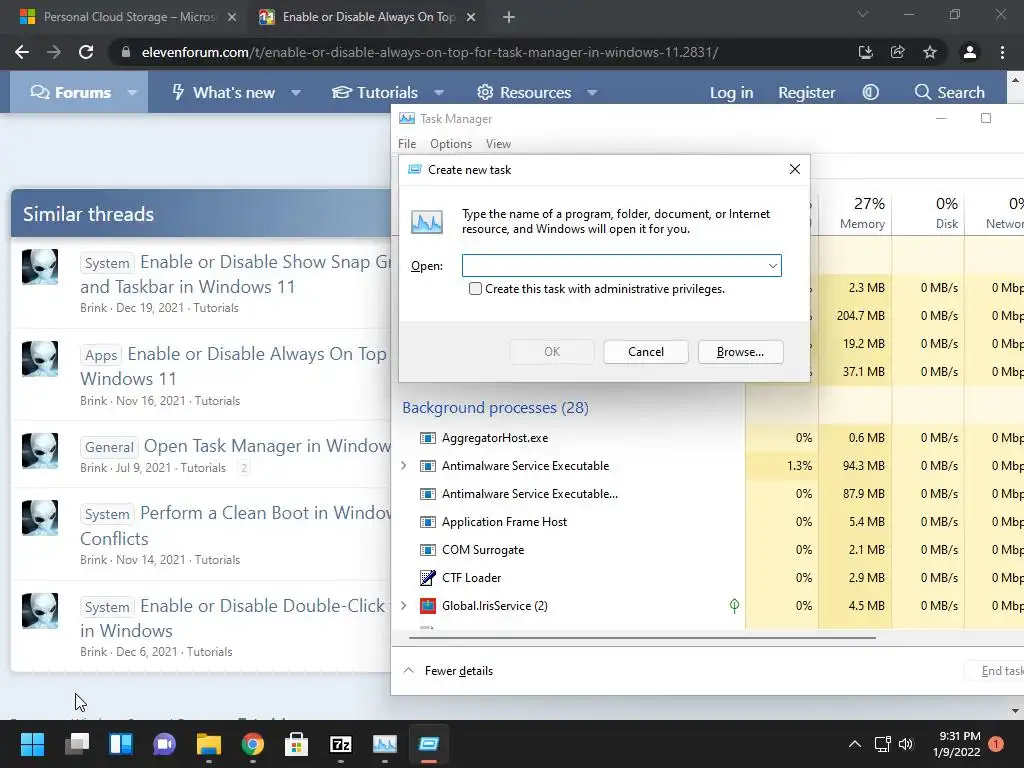Image resolution: width=1024 pixels, height=768 pixels.
Task: Expand the Tutorials dropdown arrow
Action: [x=439, y=93]
